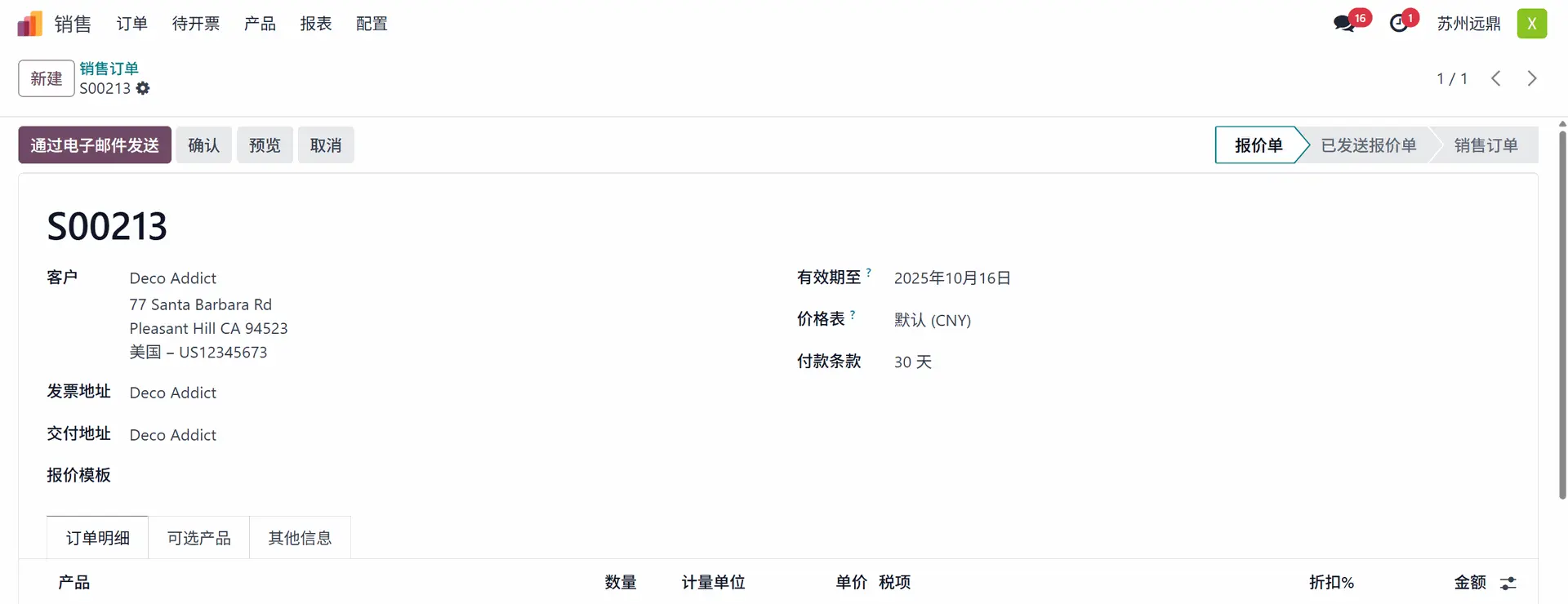Select 默认 (CNY) price list field
The width and height of the screenshot is (1568, 604).
(x=932, y=320)
